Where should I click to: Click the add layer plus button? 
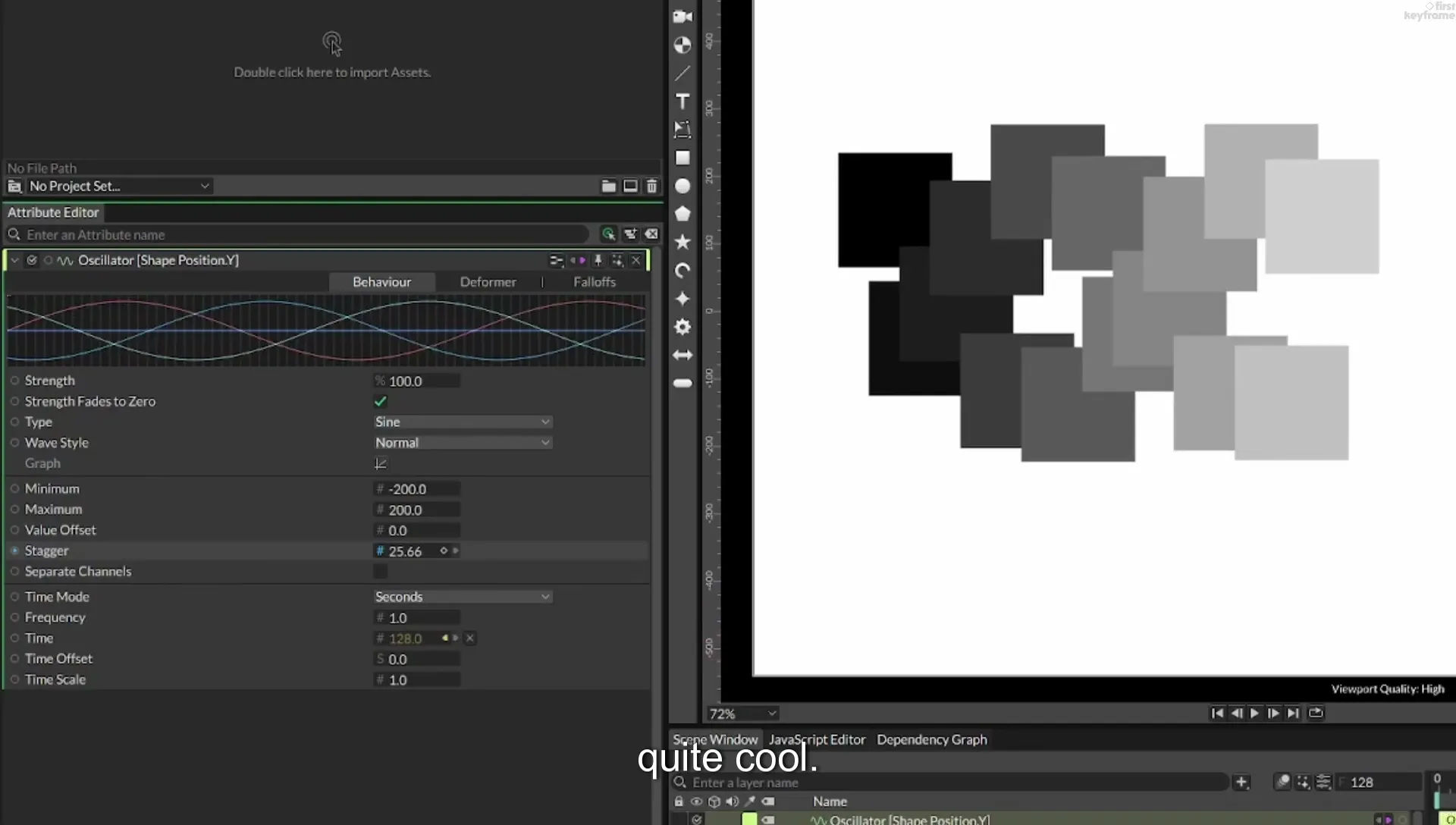tap(1241, 782)
